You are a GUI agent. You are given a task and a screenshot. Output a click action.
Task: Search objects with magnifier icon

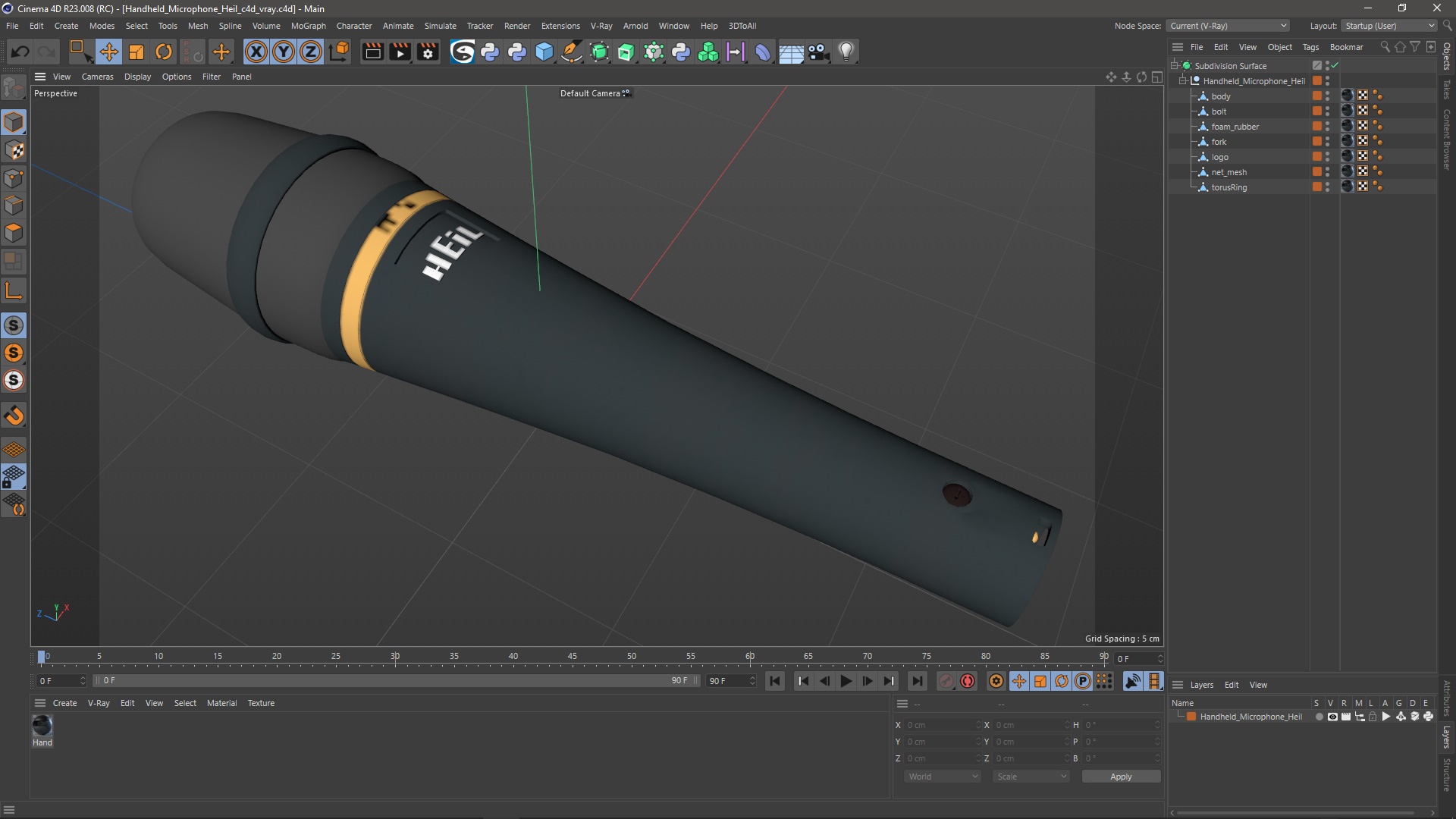[x=1385, y=47]
